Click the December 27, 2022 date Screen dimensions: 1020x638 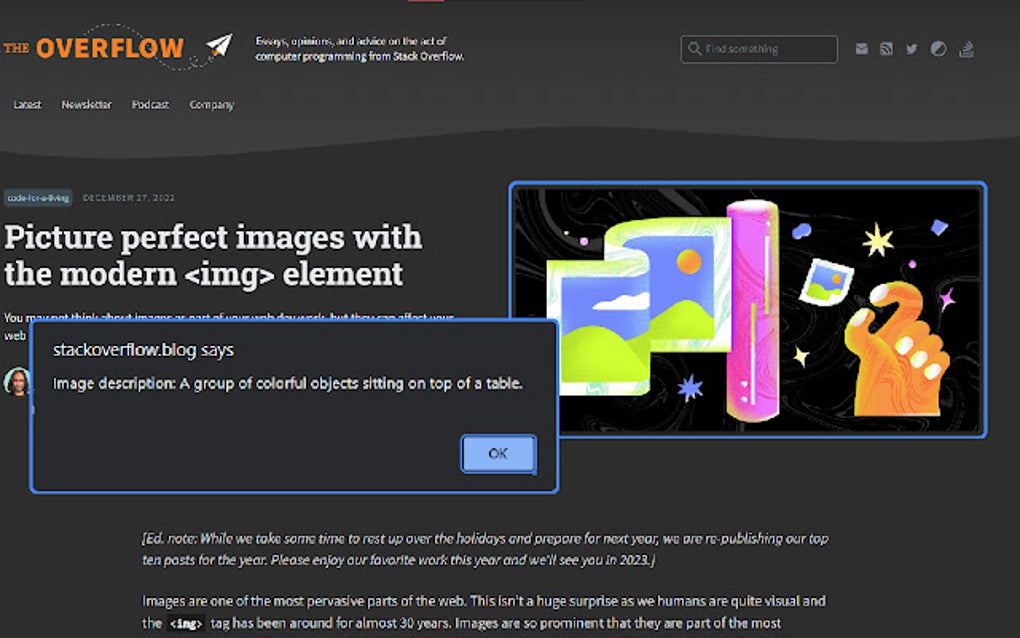129,198
